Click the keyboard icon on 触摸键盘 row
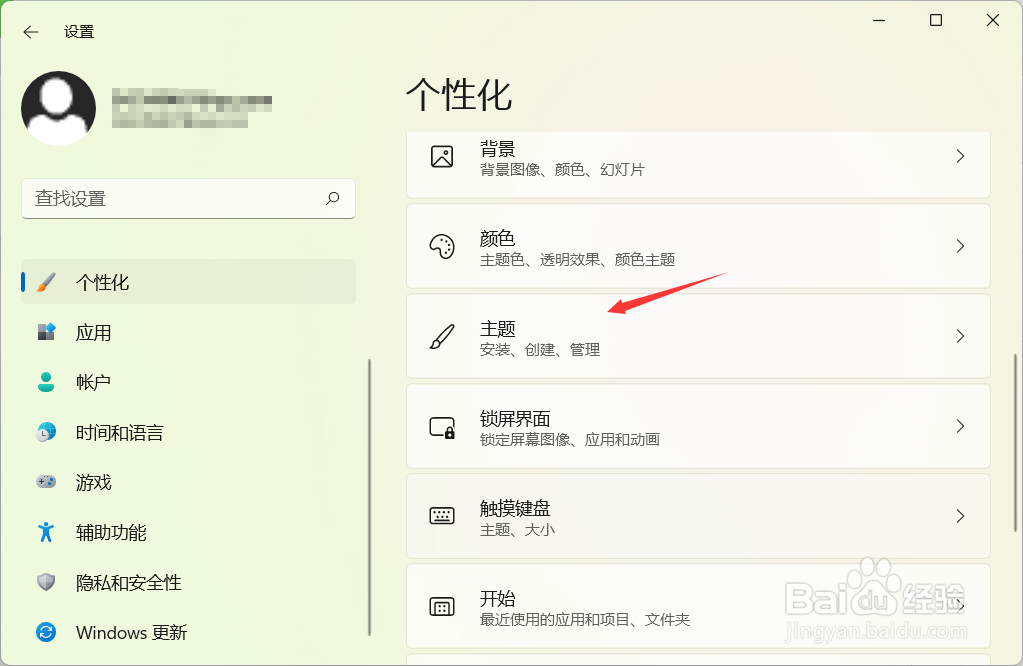This screenshot has width=1023, height=666. tap(442, 516)
